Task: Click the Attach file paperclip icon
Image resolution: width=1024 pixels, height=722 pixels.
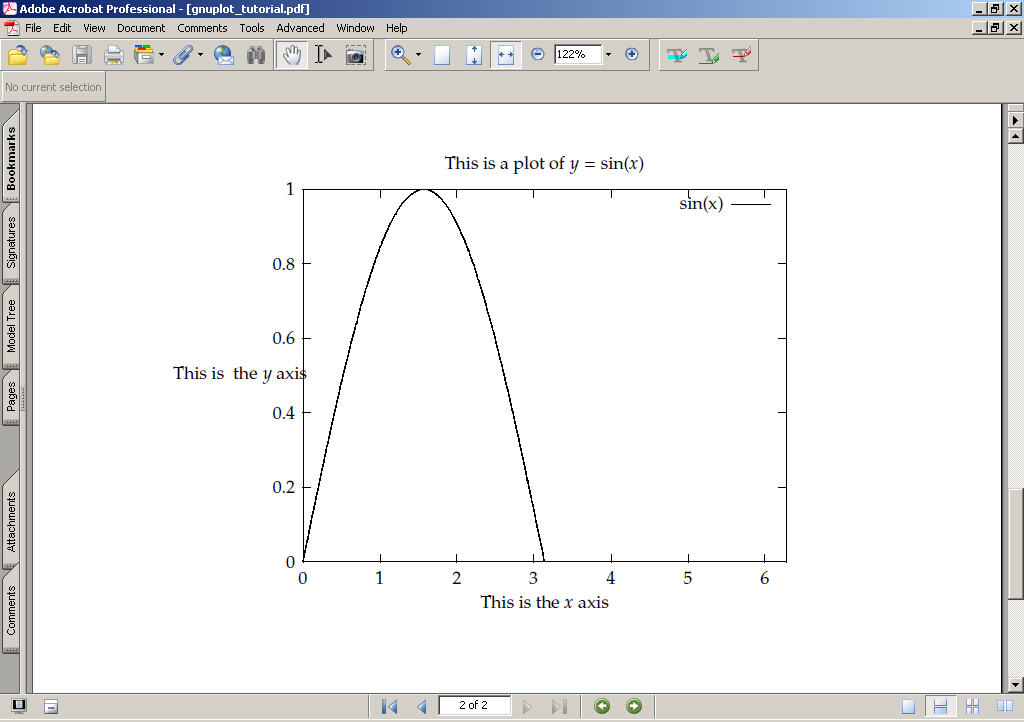Action: coord(183,55)
